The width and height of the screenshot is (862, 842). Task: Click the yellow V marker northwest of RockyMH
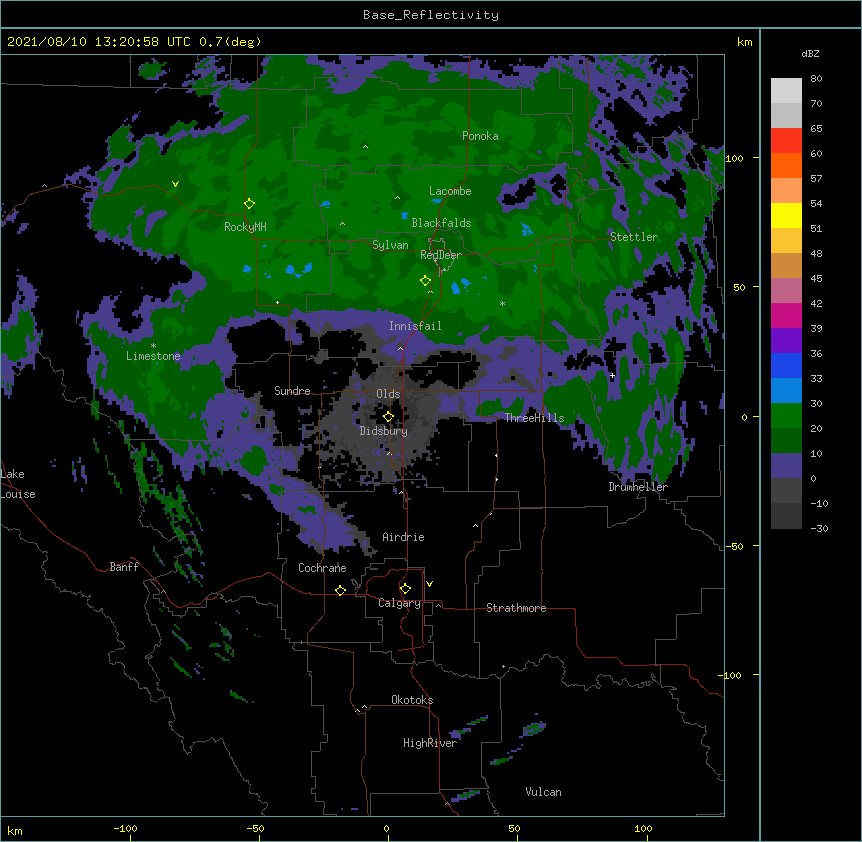click(175, 184)
